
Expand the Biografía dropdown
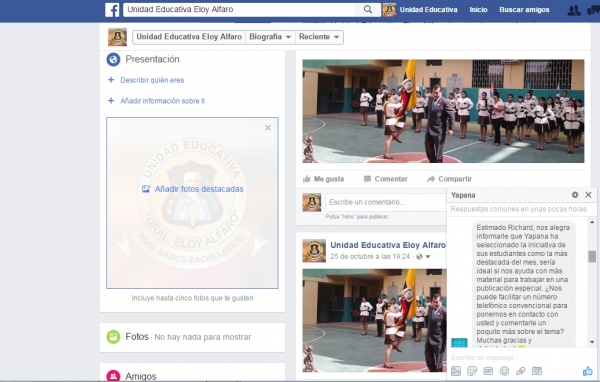click(270, 37)
